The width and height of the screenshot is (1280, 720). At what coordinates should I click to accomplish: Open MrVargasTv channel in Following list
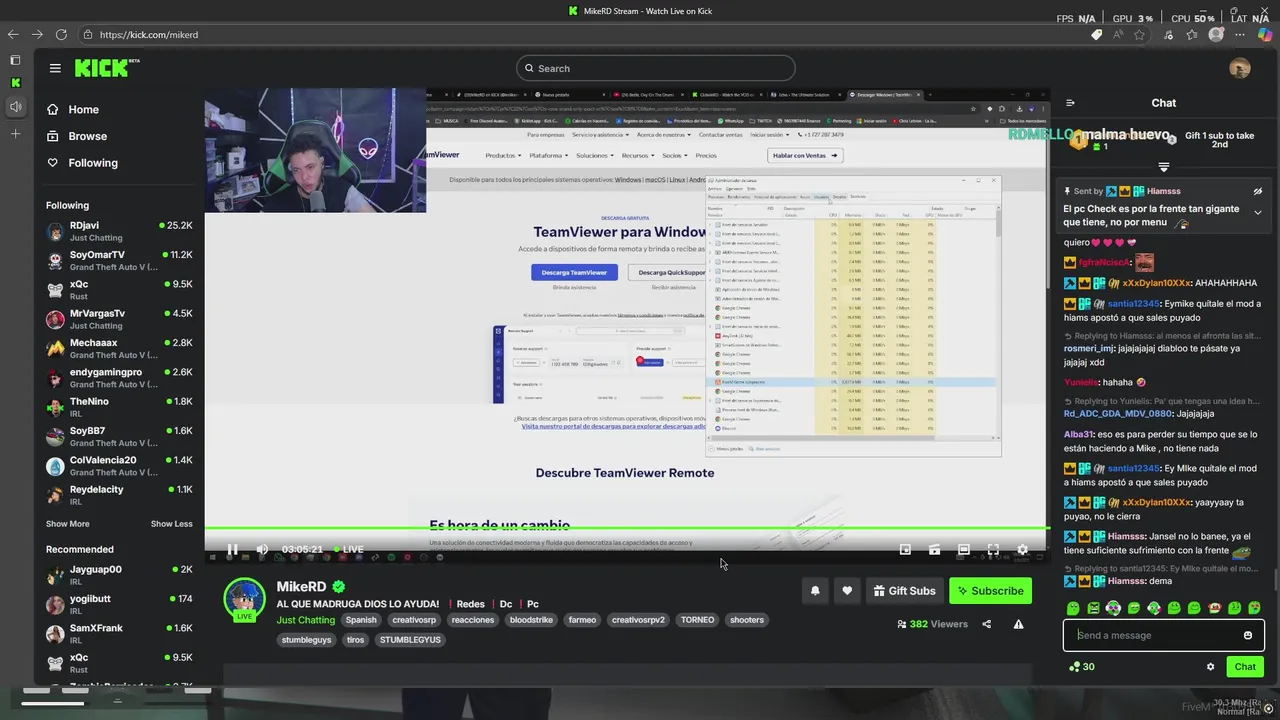[119, 319]
